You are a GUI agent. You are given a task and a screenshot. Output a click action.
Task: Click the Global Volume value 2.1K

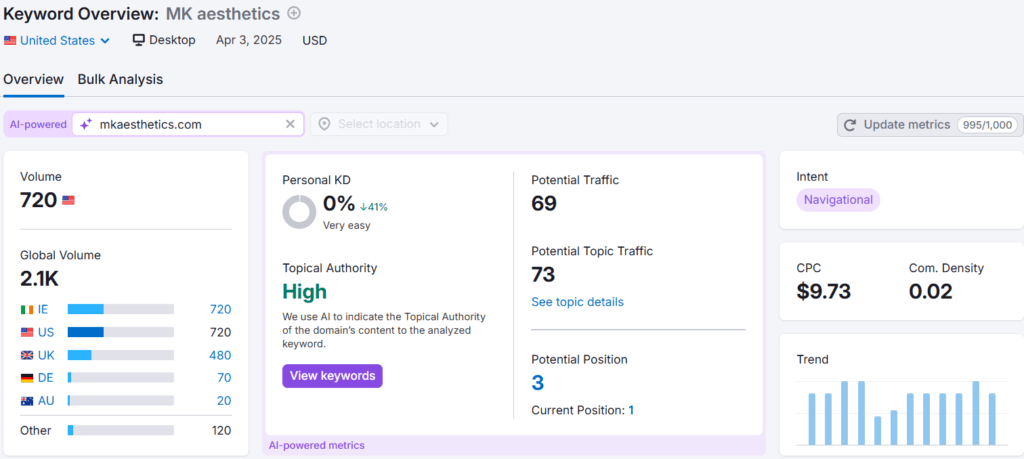coord(39,279)
